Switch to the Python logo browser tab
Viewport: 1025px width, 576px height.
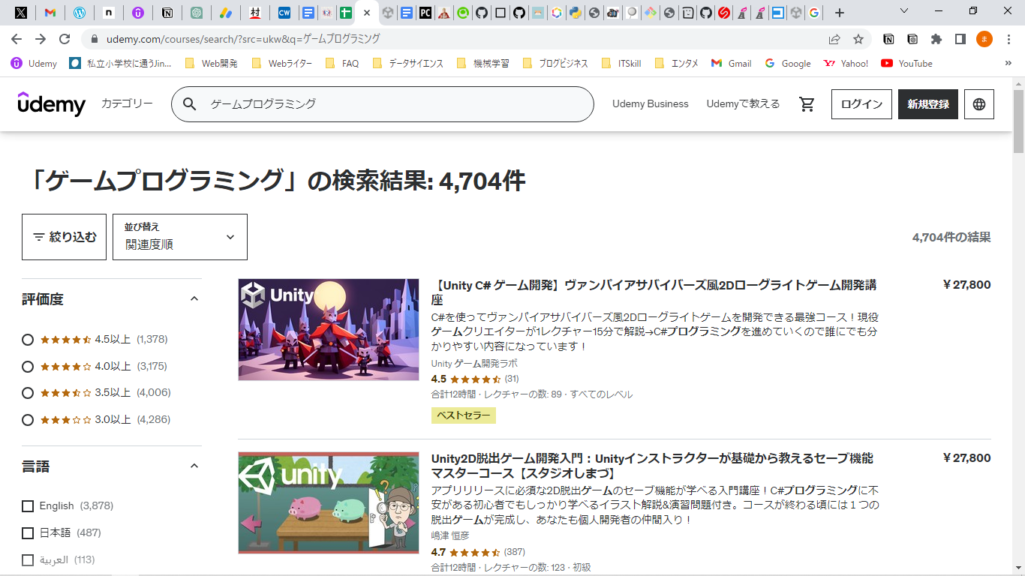575,12
